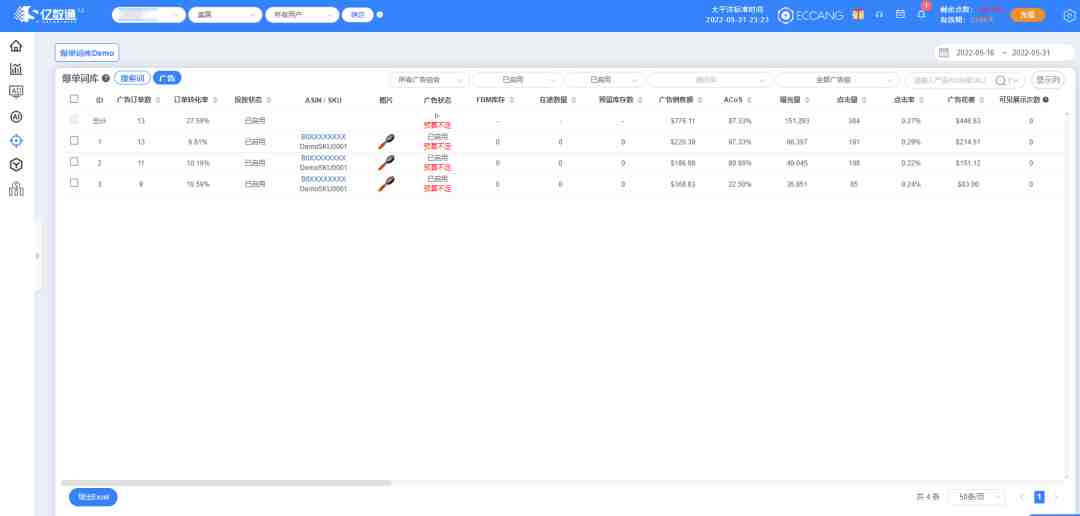The height and width of the screenshot is (516, 1080).
Task: Sort by 投放状态 column
Action: [267, 100]
